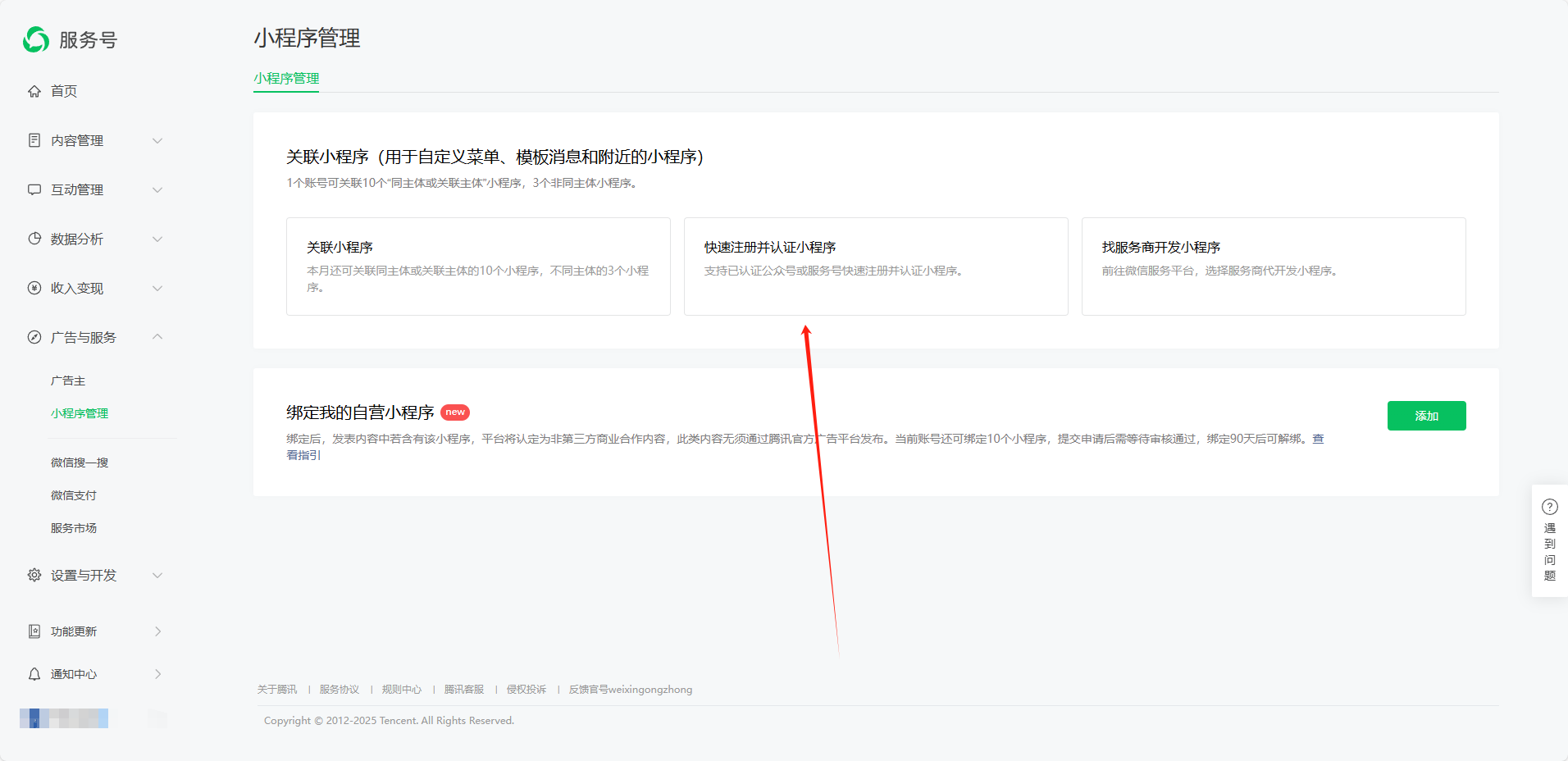Expand the 内容管理 chevron
This screenshot has height=761, width=1568.
[x=157, y=141]
